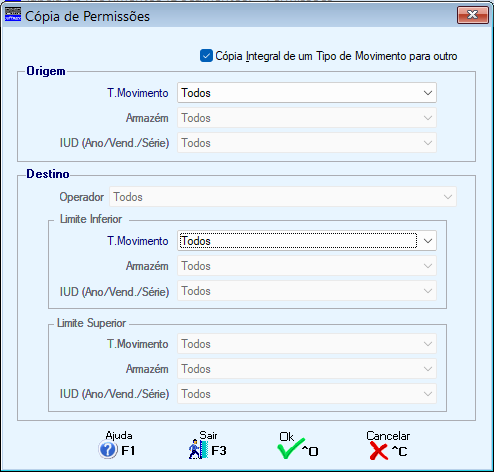Click the Sair F3 label
The image size is (494, 472).
coord(219,451)
